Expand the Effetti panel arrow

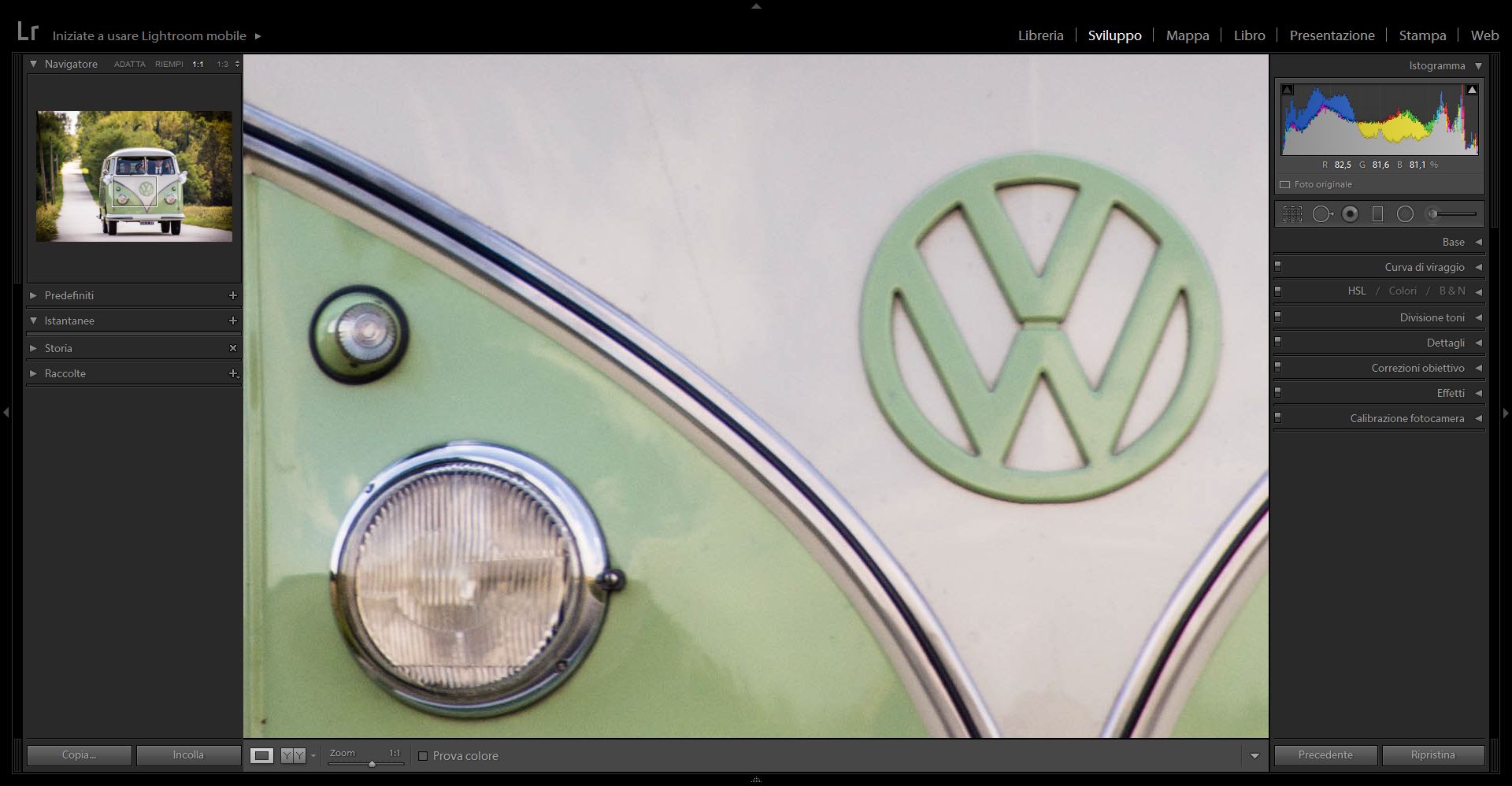point(1478,393)
